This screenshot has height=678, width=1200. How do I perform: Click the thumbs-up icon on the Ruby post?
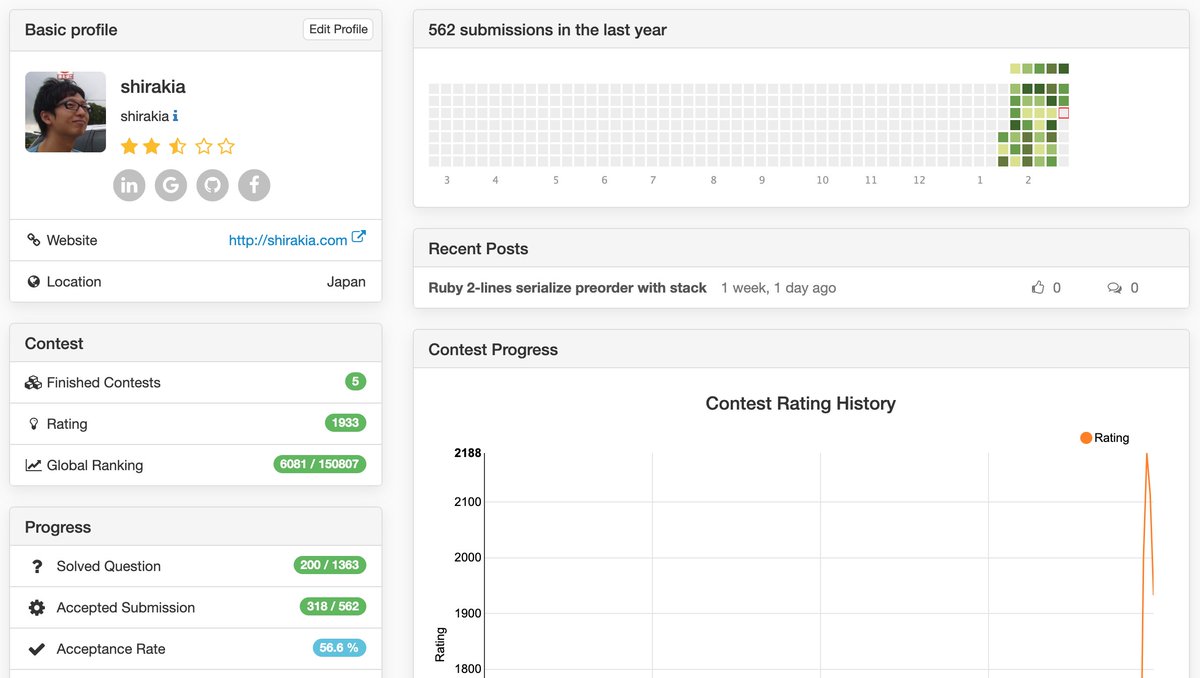coord(1038,288)
